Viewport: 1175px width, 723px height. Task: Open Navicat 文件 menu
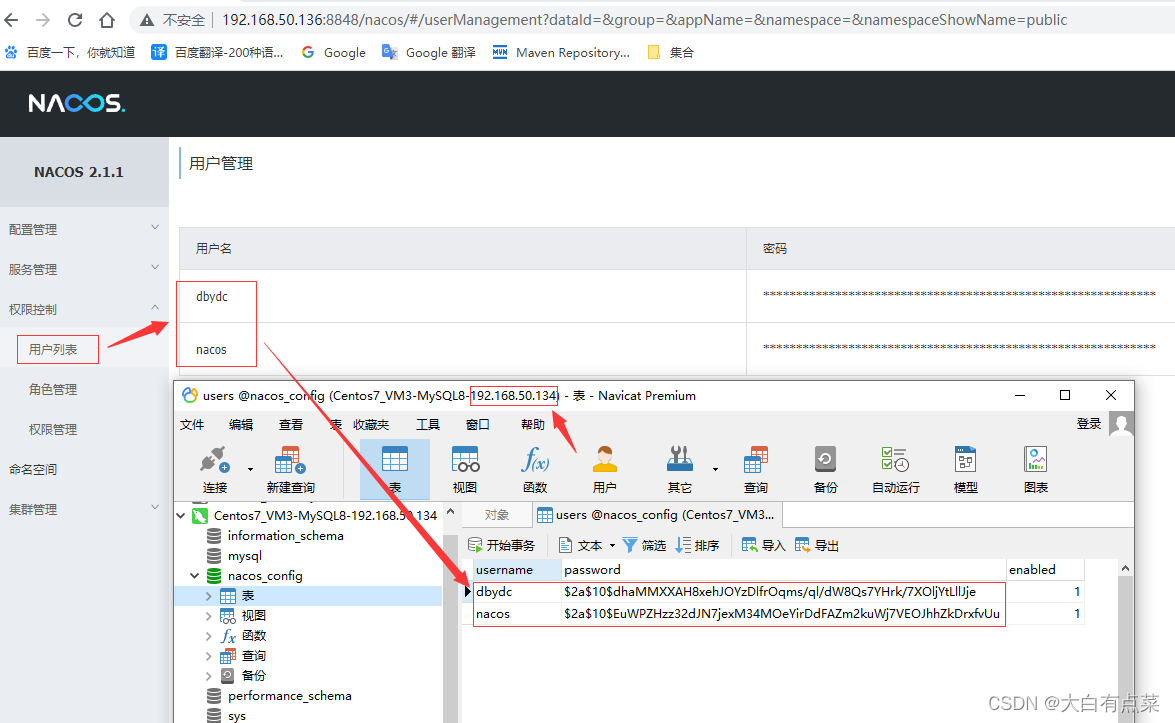click(192, 425)
